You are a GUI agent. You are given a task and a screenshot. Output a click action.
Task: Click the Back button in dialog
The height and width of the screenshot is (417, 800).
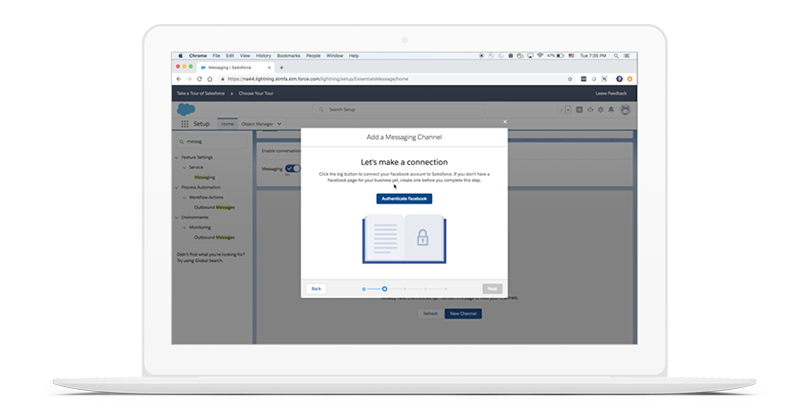point(316,289)
